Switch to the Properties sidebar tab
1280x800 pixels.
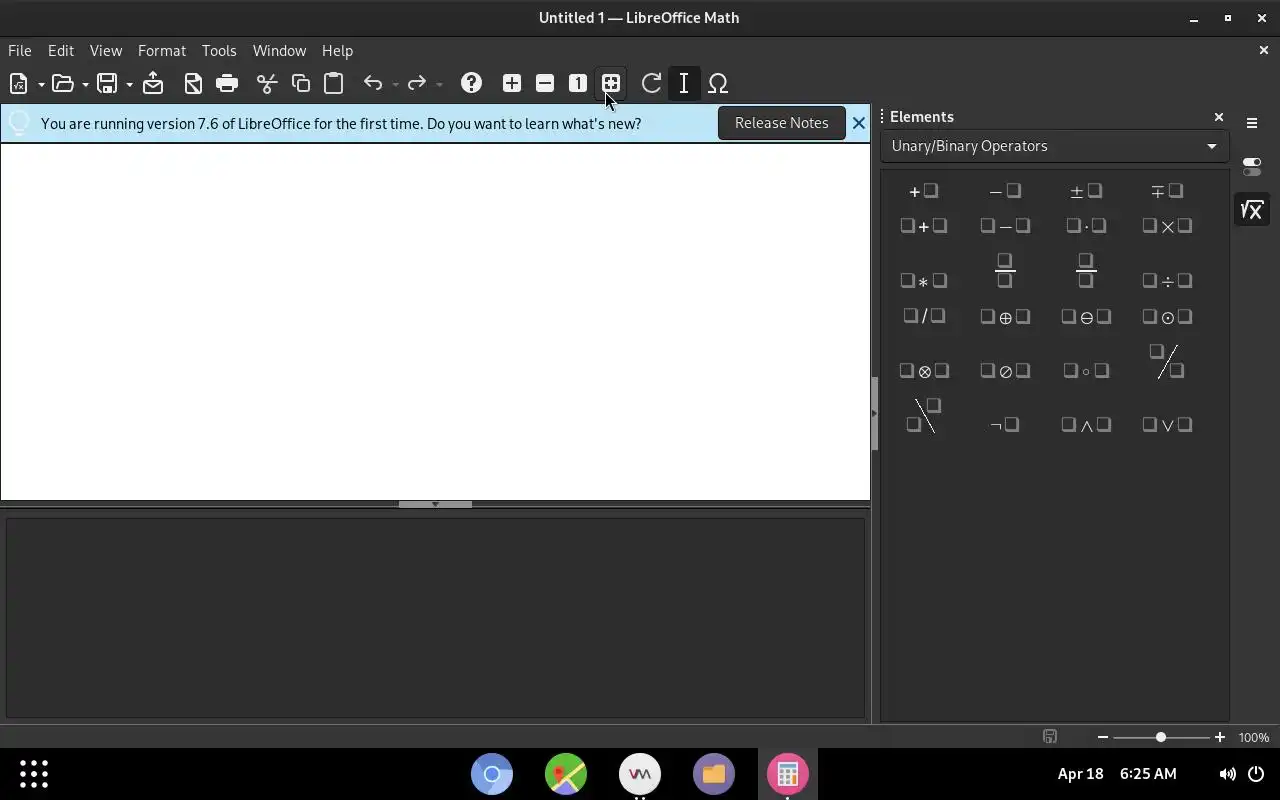pyautogui.click(x=1252, y=166)
